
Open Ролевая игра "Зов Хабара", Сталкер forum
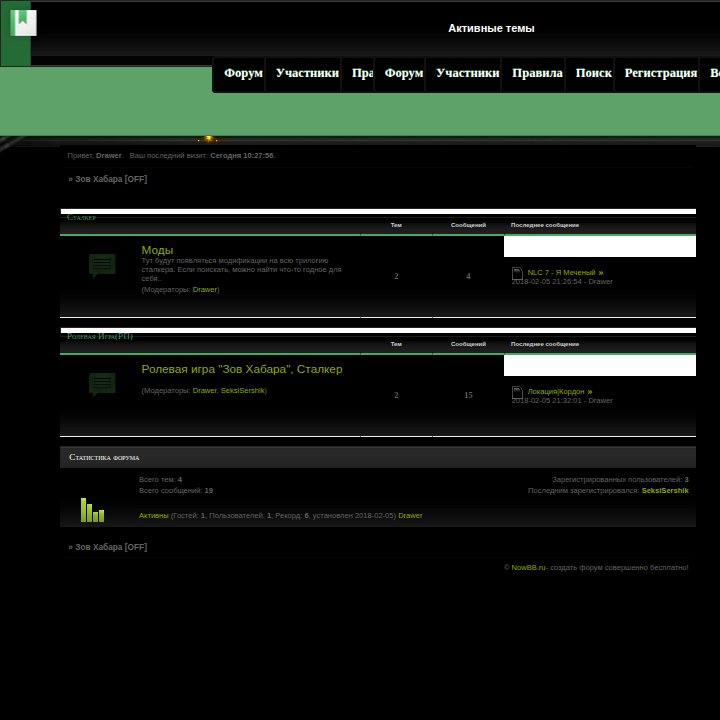(x=242, y=369)
